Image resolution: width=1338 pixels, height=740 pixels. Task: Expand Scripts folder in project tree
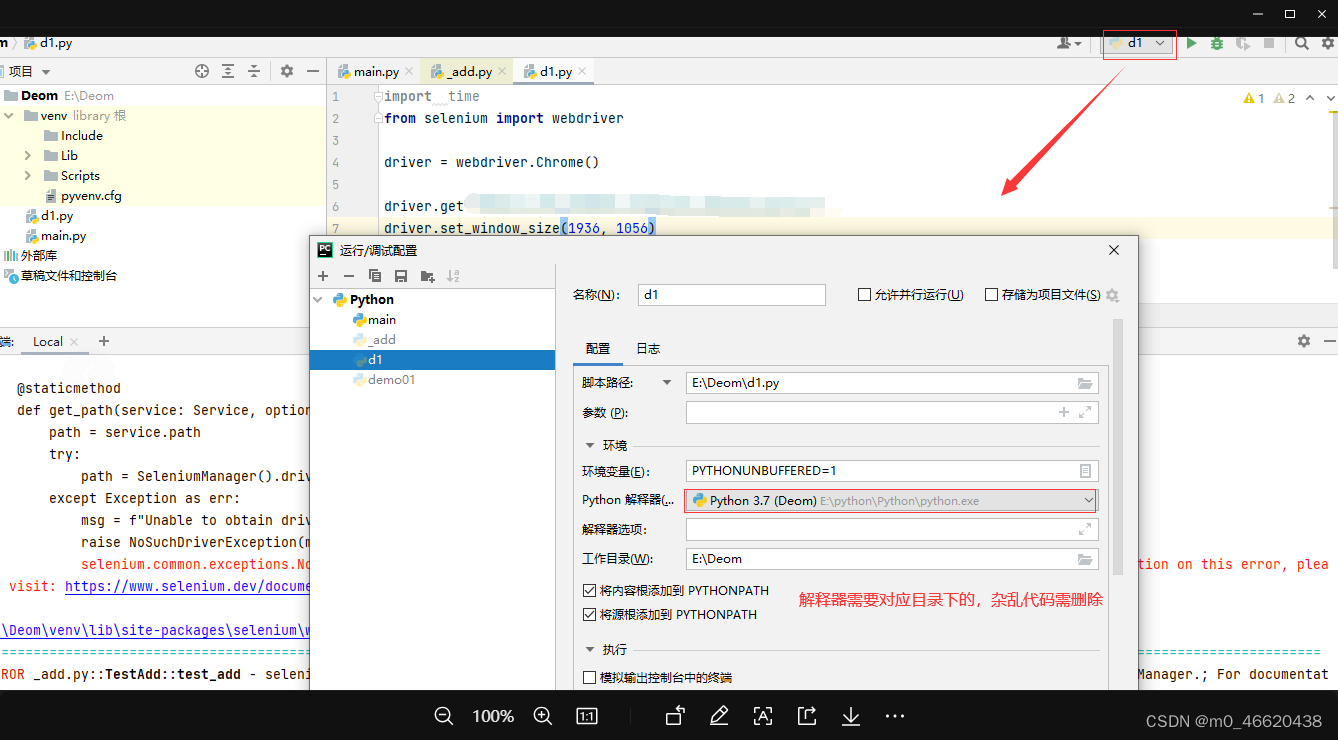pos(28,176)
